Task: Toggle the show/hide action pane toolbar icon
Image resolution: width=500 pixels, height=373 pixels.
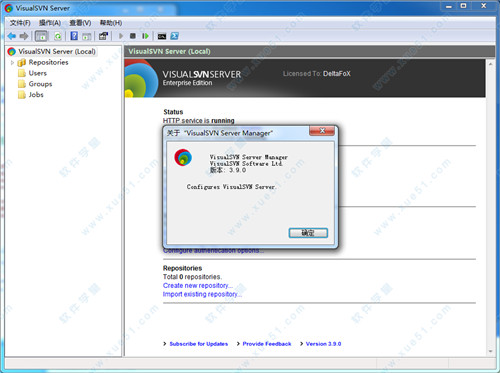Action: [87, 36]
